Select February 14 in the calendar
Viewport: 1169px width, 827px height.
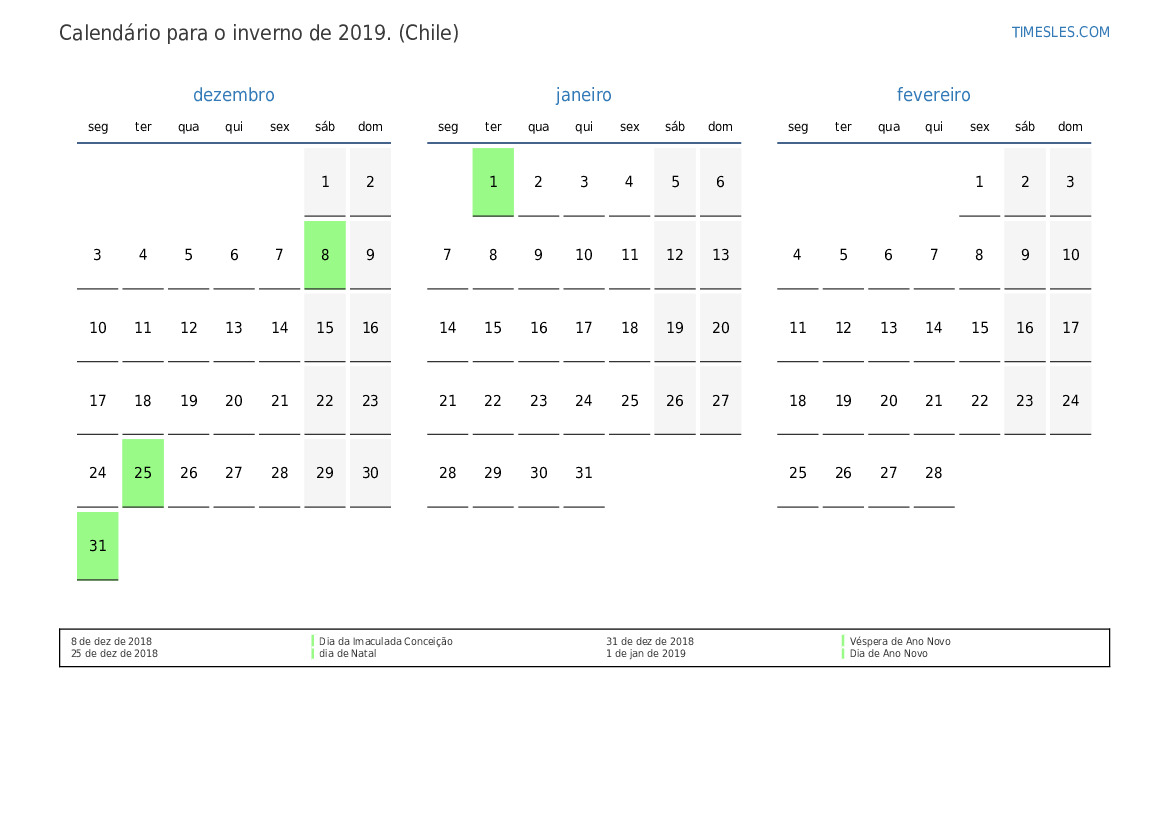[934, 328]
